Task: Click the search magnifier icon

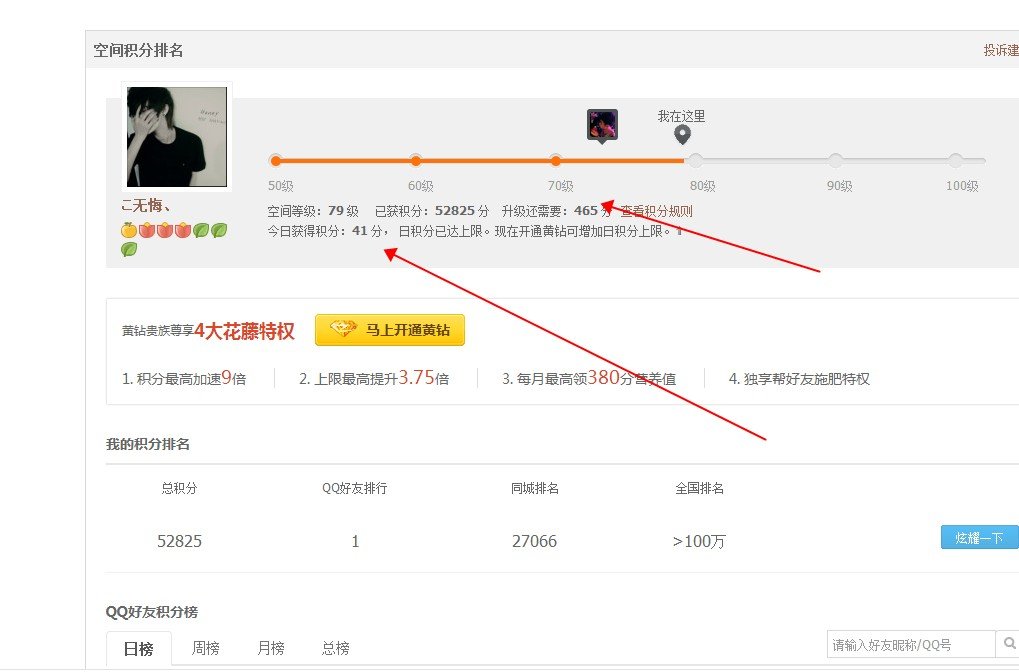Action: coord(1008,644)
